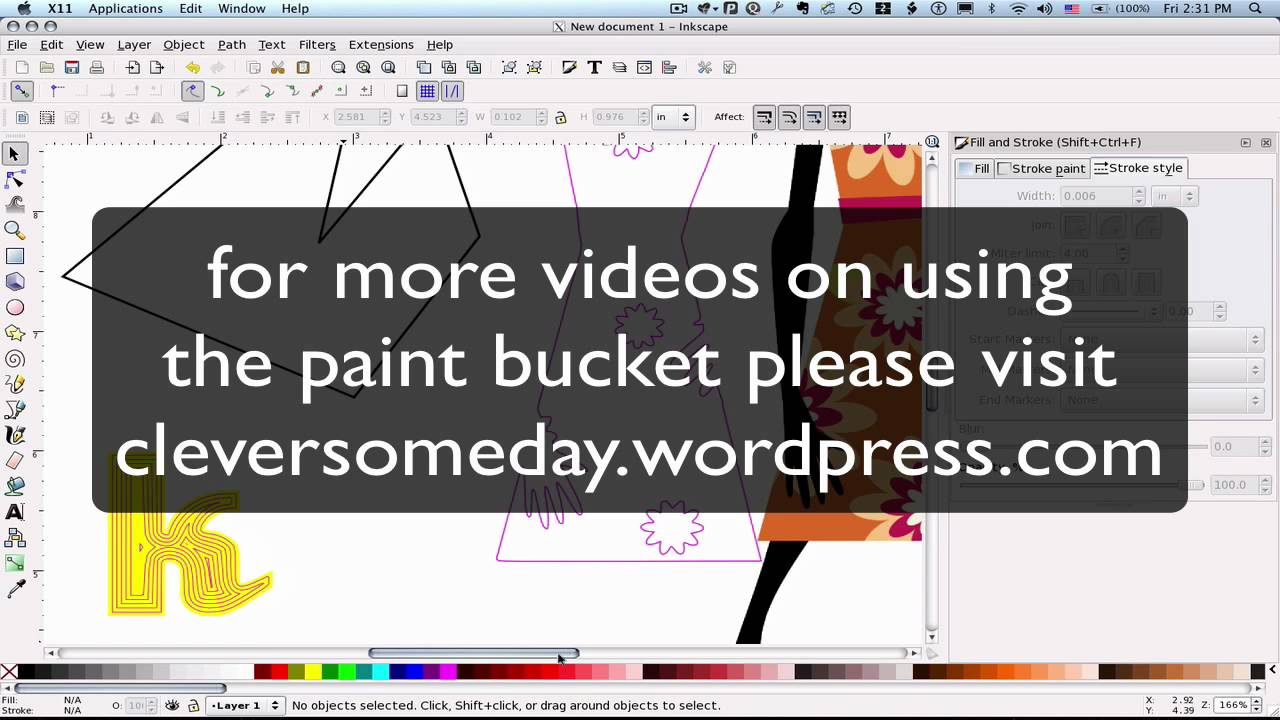
Task: Toggle the enable snapping button
Action: [22, 91]
